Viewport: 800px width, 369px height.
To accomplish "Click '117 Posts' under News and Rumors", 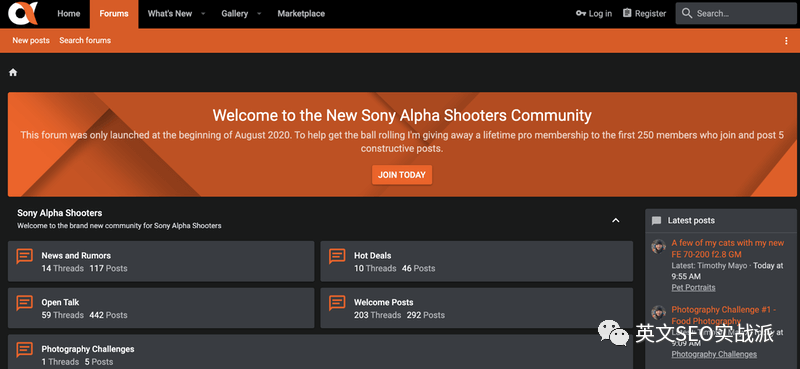I will pyautogui.click(x=109, y=268).
